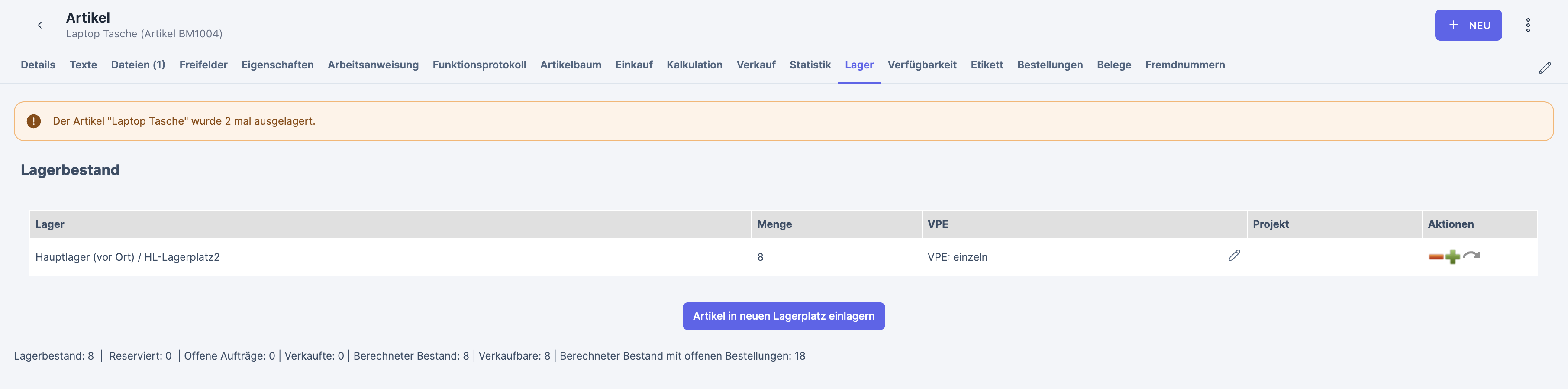1568x389 pixels.
Task: Click the Menge column header
Action: 774,224
